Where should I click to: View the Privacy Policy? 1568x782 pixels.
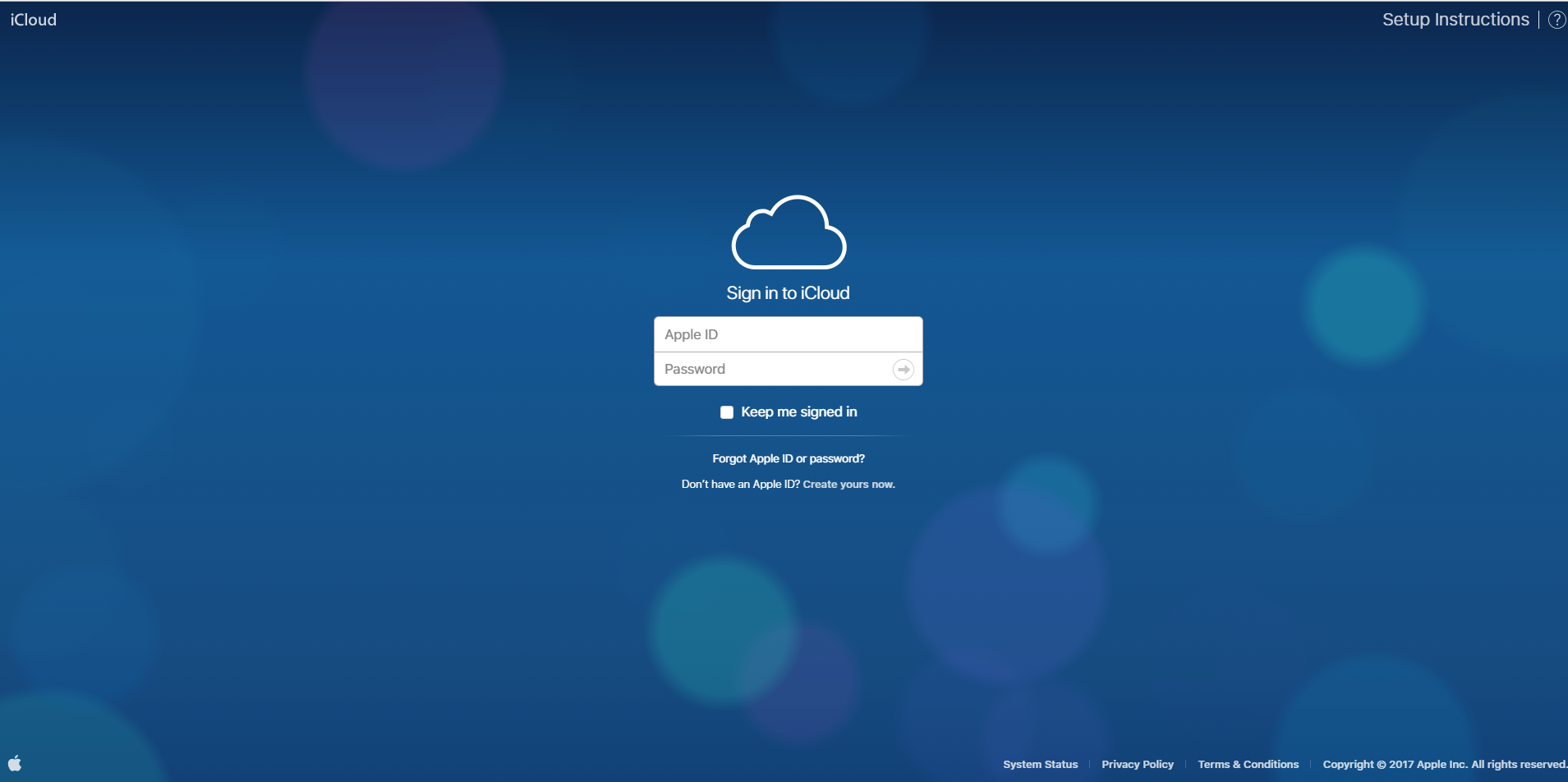[1137, 765]
